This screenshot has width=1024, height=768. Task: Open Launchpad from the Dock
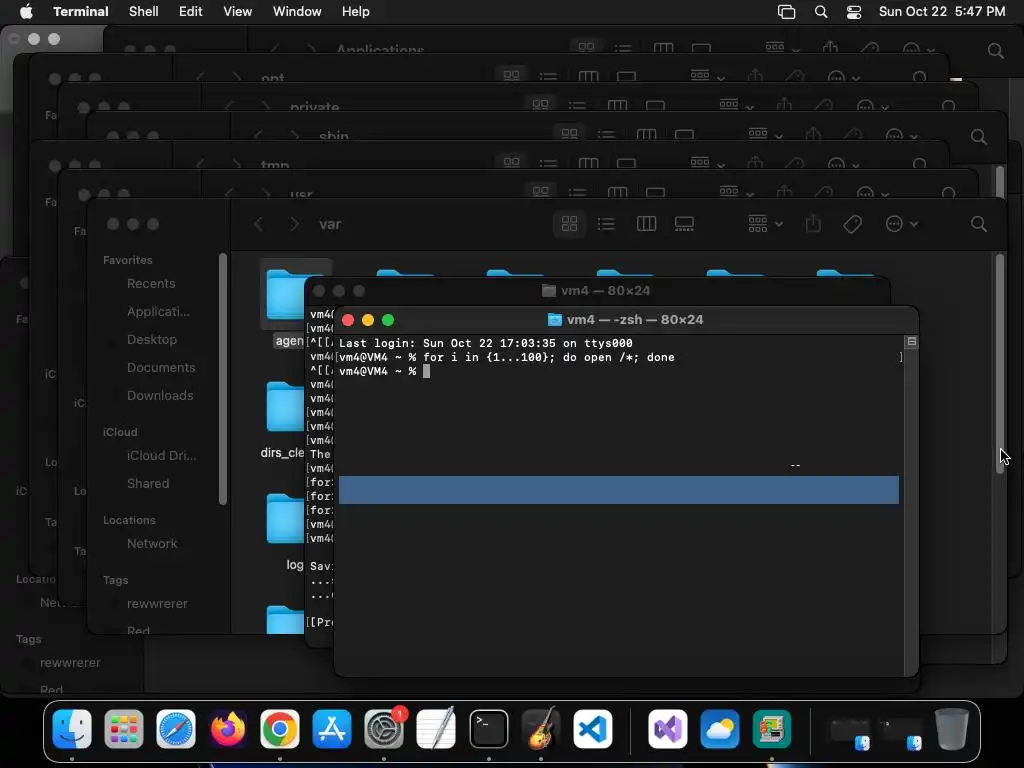123,729
